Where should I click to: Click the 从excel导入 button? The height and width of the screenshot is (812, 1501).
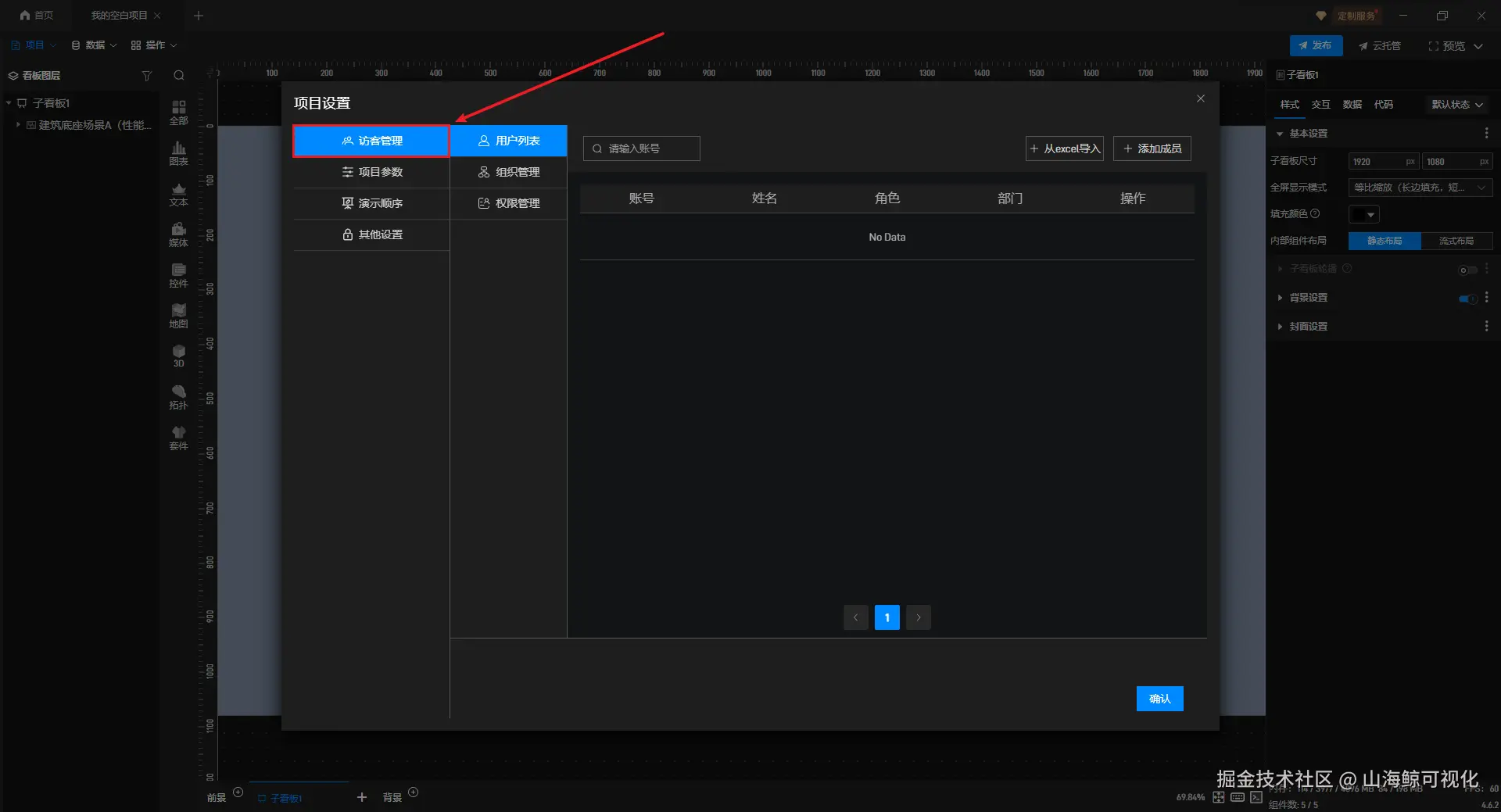click(x=1065, y=148)
